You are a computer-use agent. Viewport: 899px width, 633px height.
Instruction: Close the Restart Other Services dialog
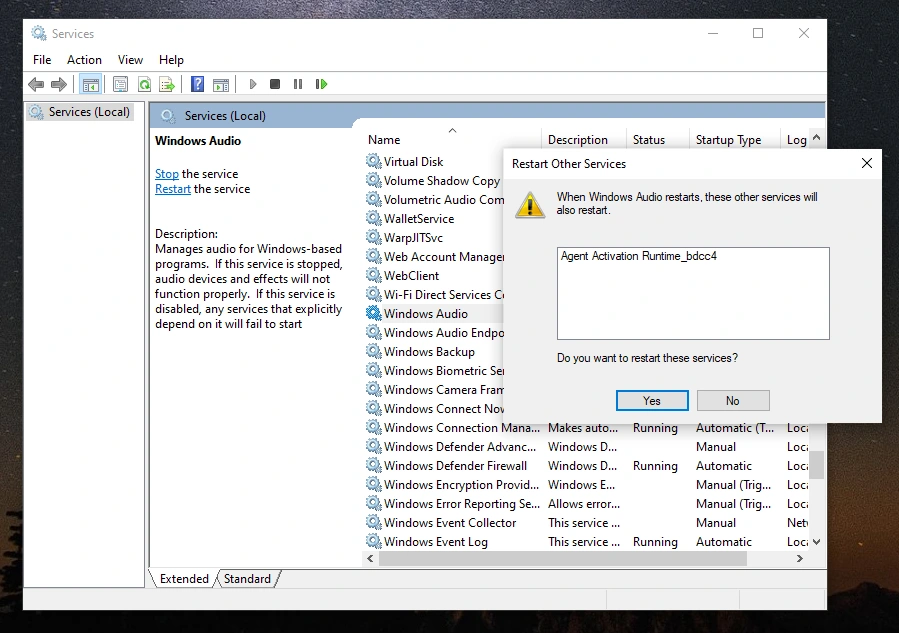(x=867, y=163)
